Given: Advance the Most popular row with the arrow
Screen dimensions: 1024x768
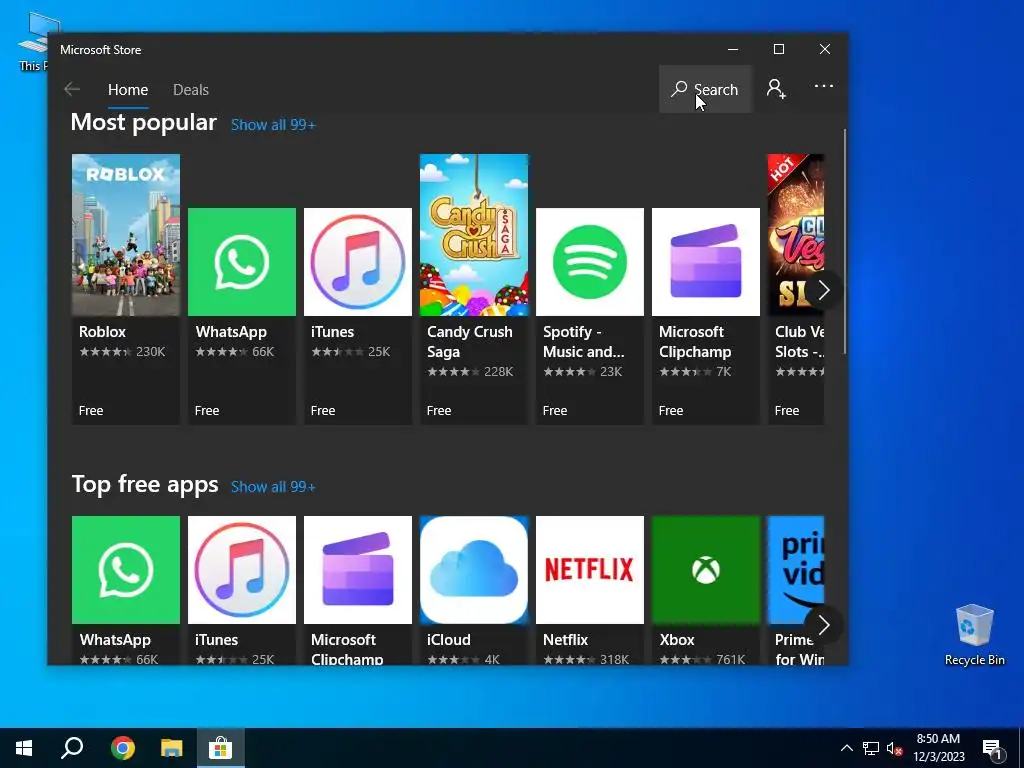Looking at the screenshot, I should pyautogui.click(x=824, y=290).
